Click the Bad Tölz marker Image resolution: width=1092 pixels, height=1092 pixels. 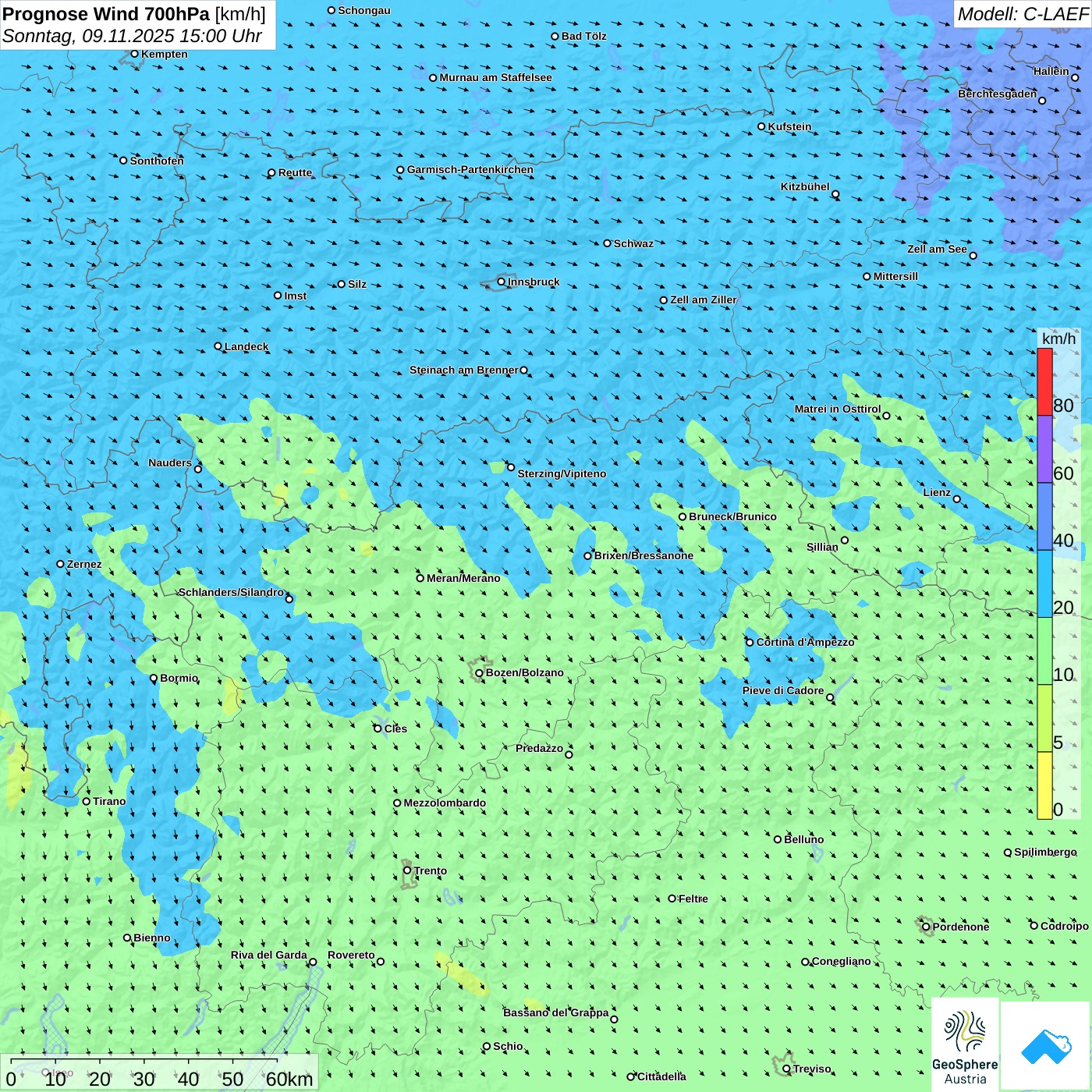tap(555, 36)
